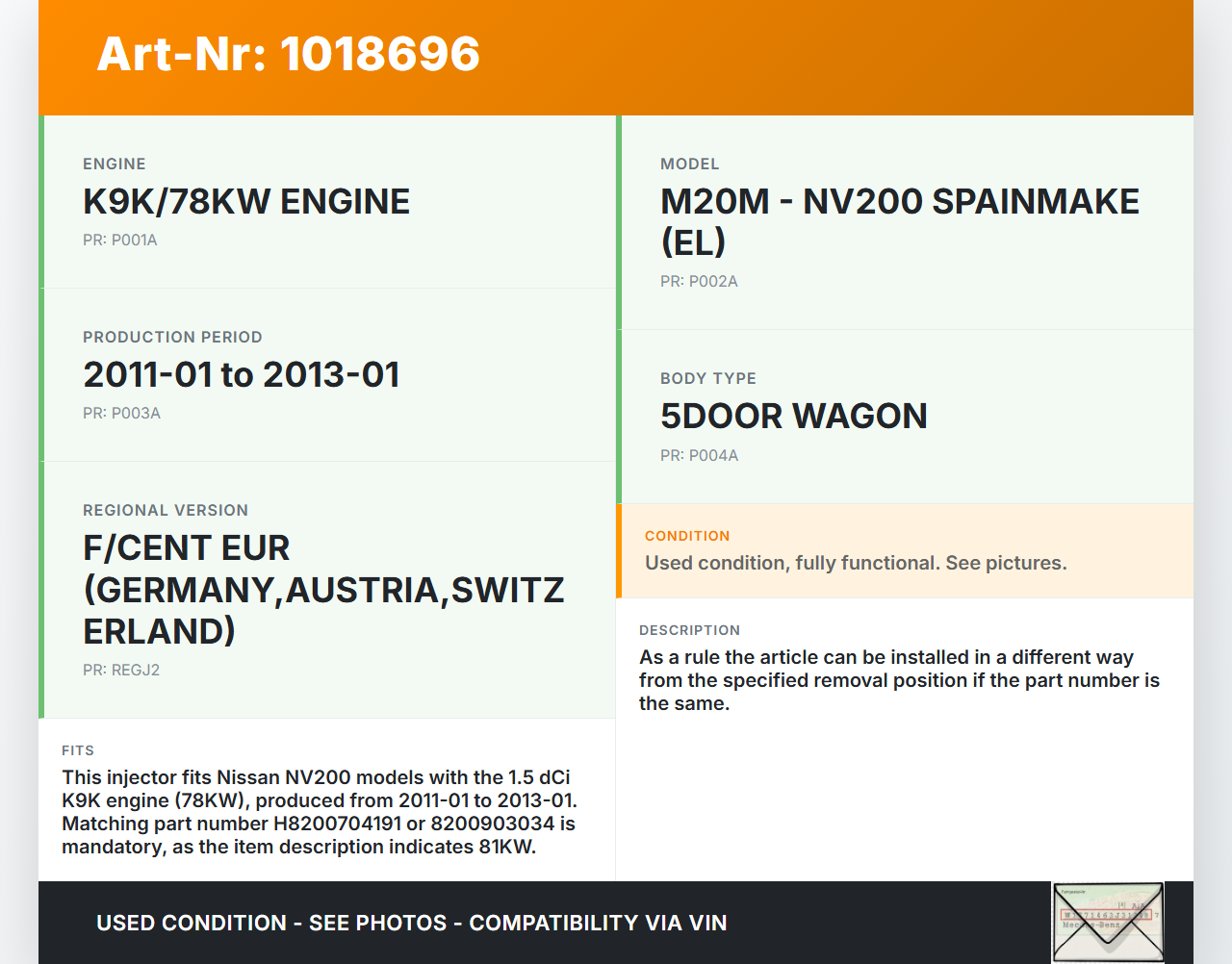Click the article installation description paragraph
Image resolution: width=1232 pixels, height=964 pixels.
tap(899, 680)
